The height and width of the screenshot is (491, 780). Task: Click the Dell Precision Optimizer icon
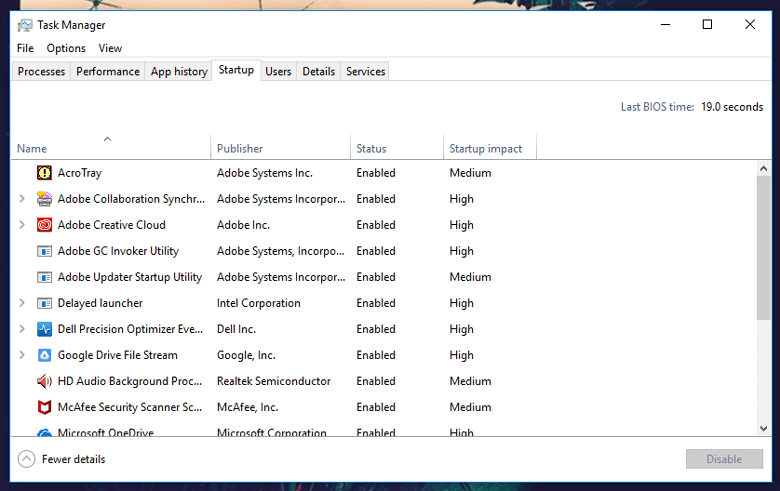pyautogui.click(x=44, y=329)
